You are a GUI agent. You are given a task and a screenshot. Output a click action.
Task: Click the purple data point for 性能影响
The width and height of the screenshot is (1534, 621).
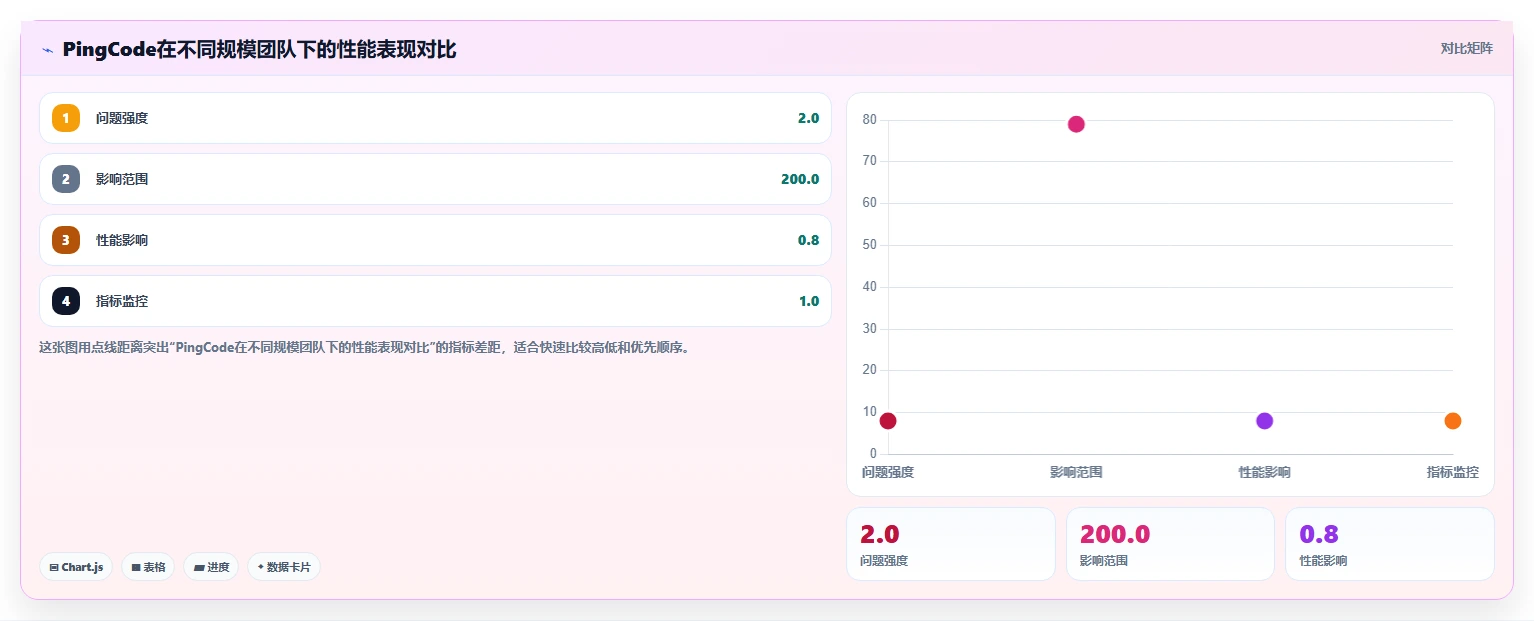click(x=1264, y=421)
